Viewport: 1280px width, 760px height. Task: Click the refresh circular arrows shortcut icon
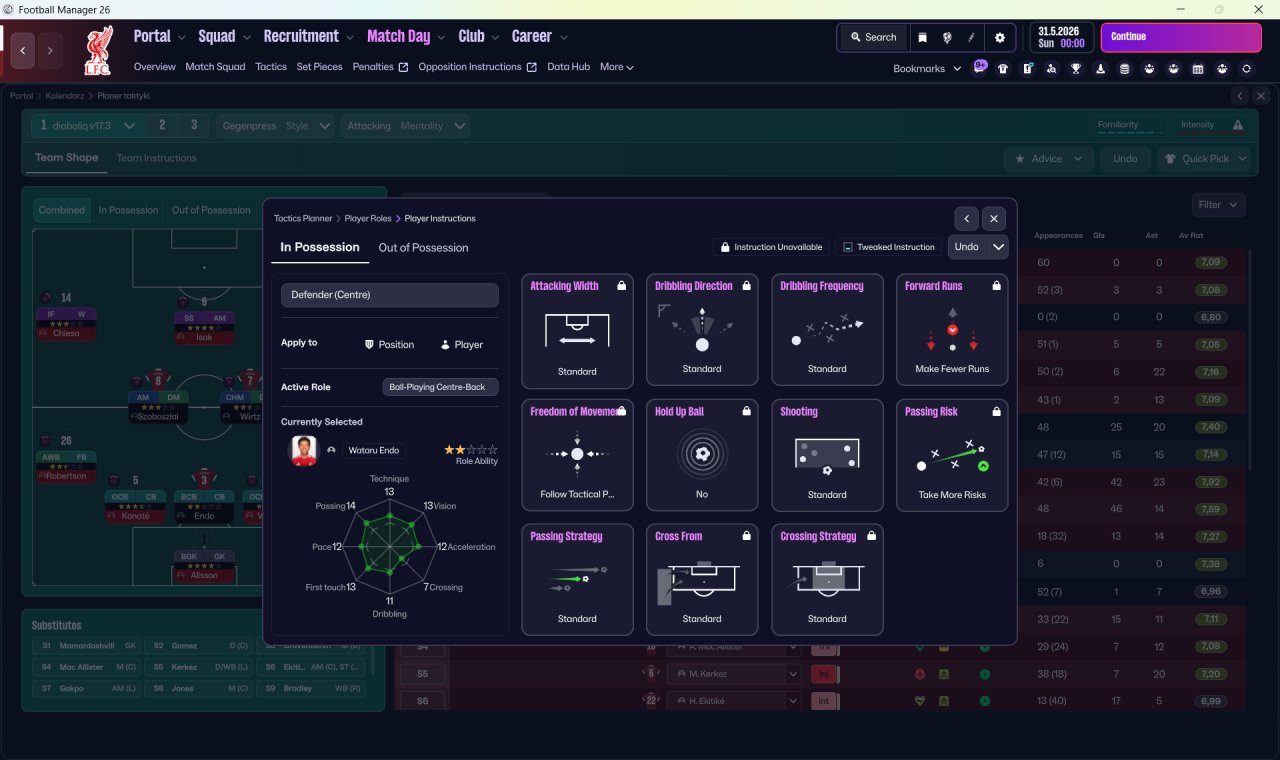1246,69
